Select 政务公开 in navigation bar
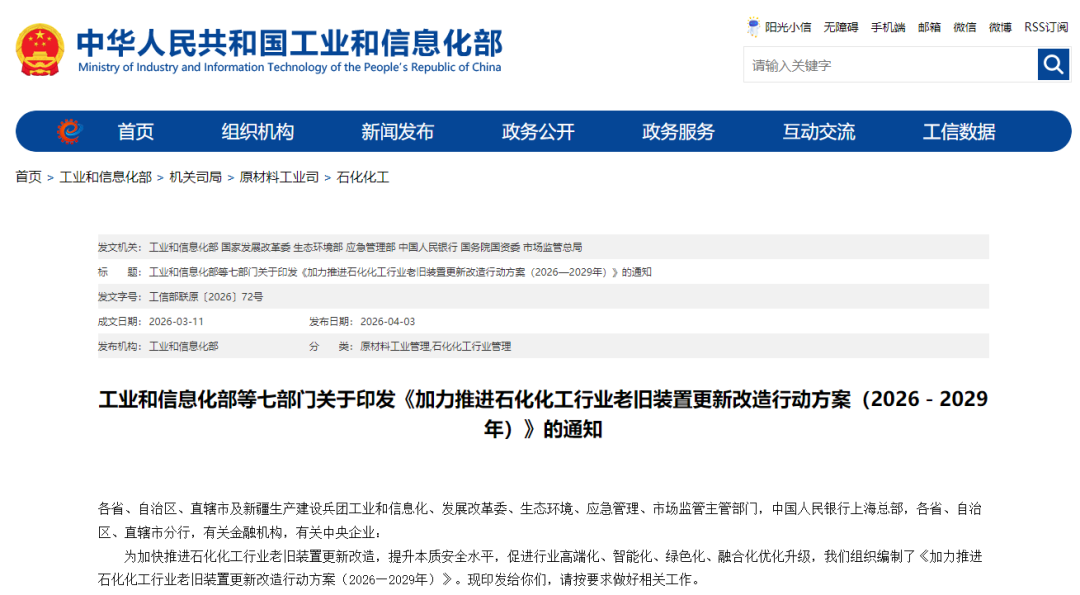This screenshot has width=1080, height=595. coord(538,132)
